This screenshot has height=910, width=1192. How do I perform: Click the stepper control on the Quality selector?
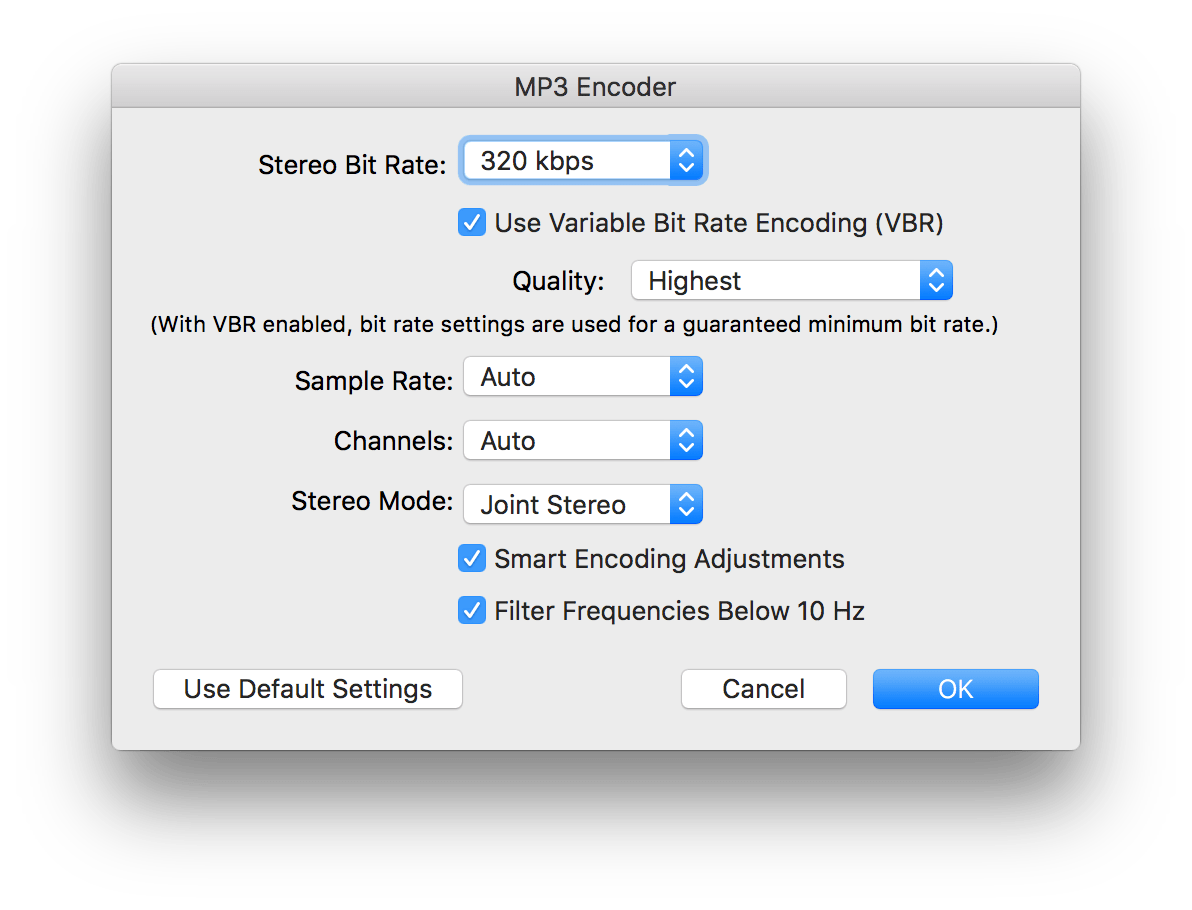coord(936,280)
